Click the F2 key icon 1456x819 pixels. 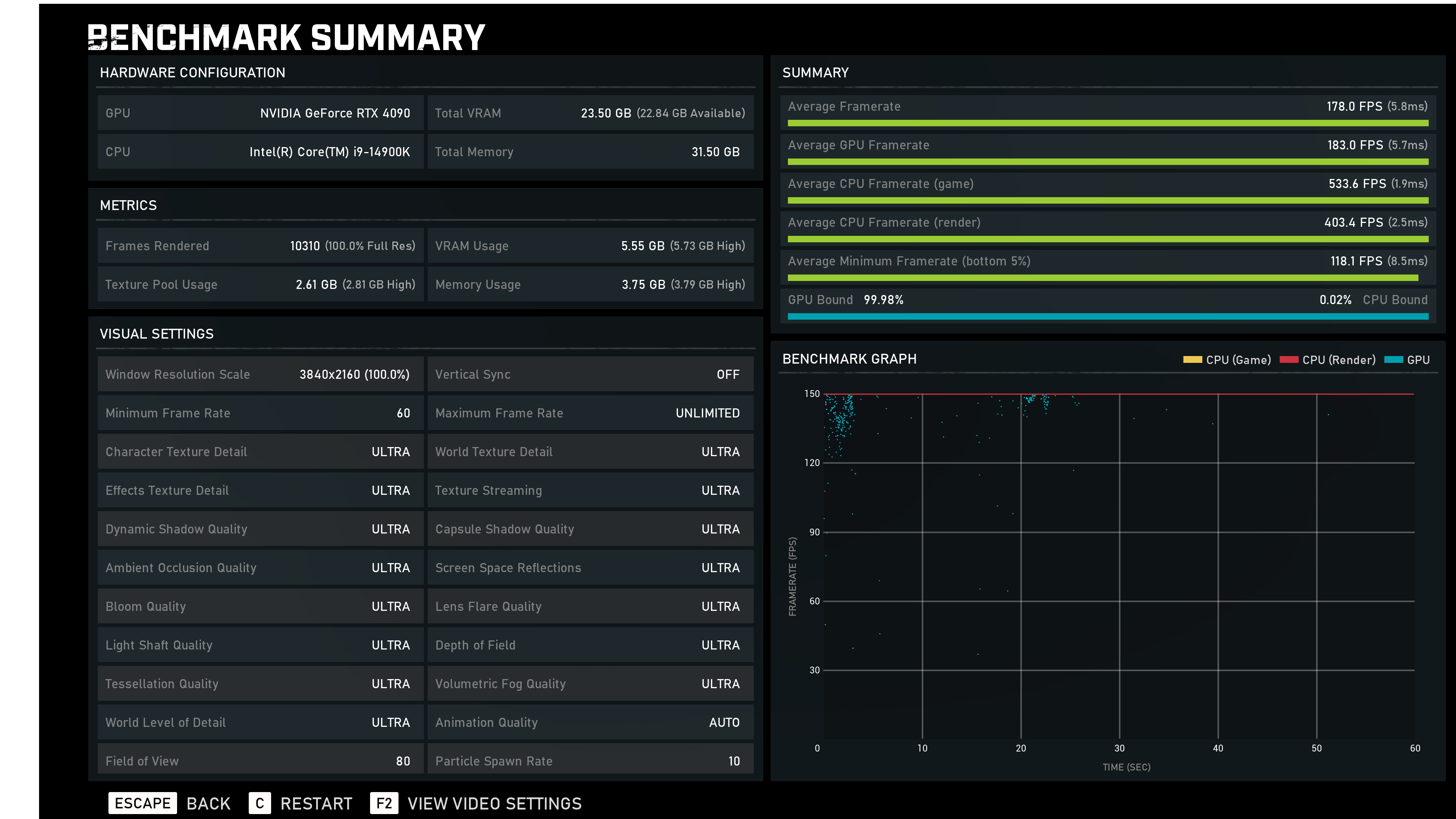(x=384, y=803)
